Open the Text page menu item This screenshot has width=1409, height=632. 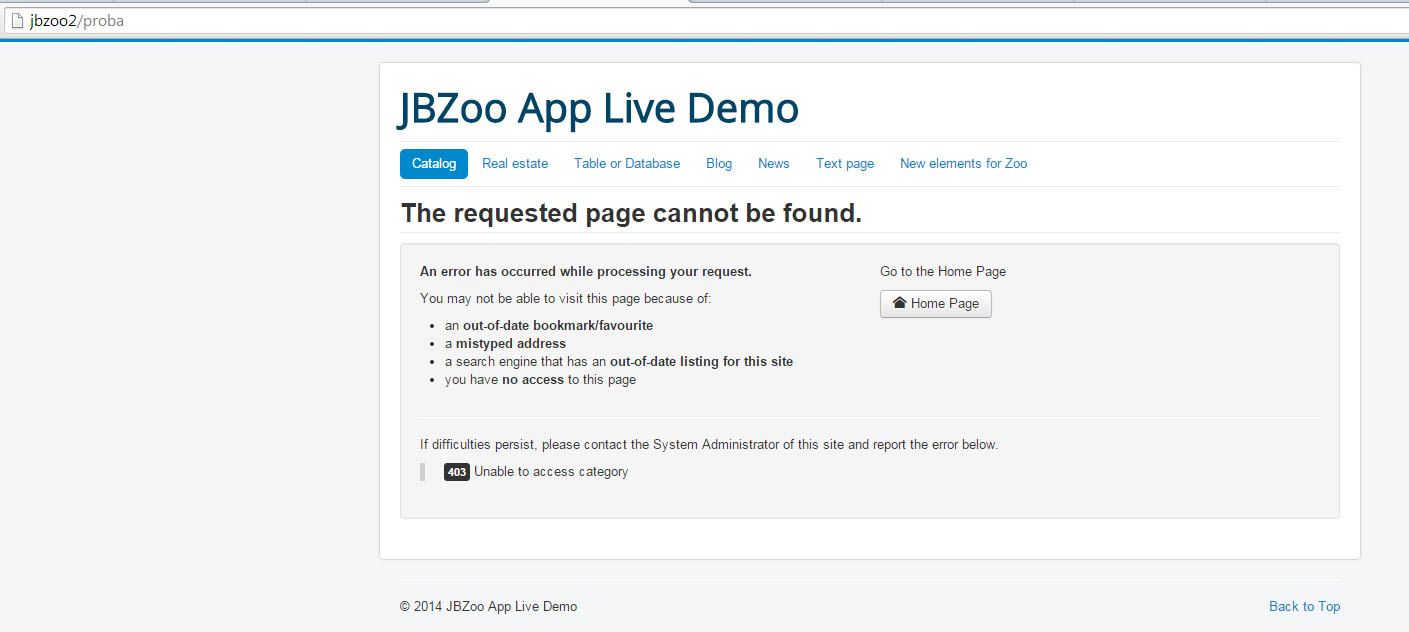coord(844,164)
